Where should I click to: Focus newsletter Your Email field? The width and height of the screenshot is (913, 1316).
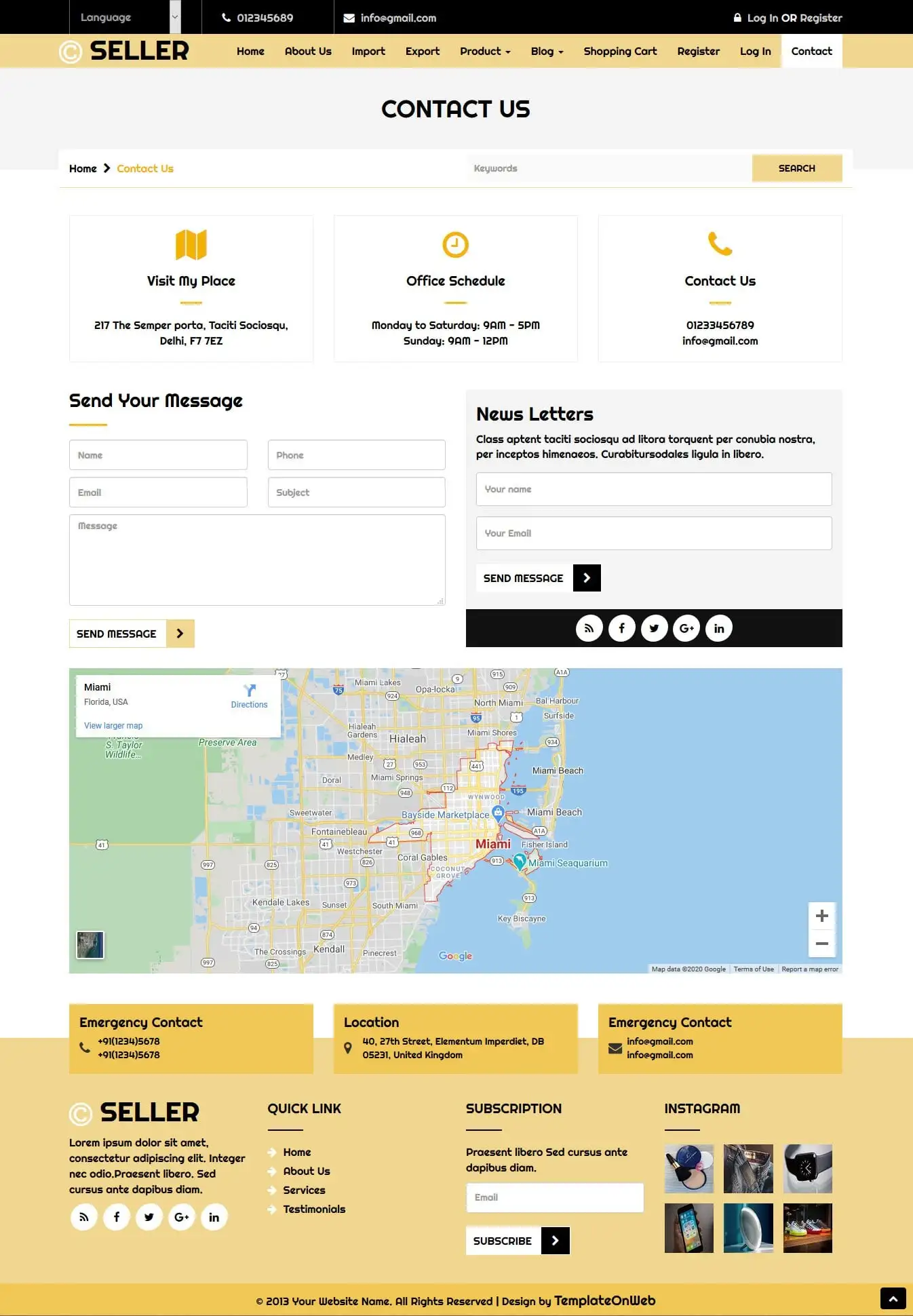pyautogui.click(x=654, y=533)
